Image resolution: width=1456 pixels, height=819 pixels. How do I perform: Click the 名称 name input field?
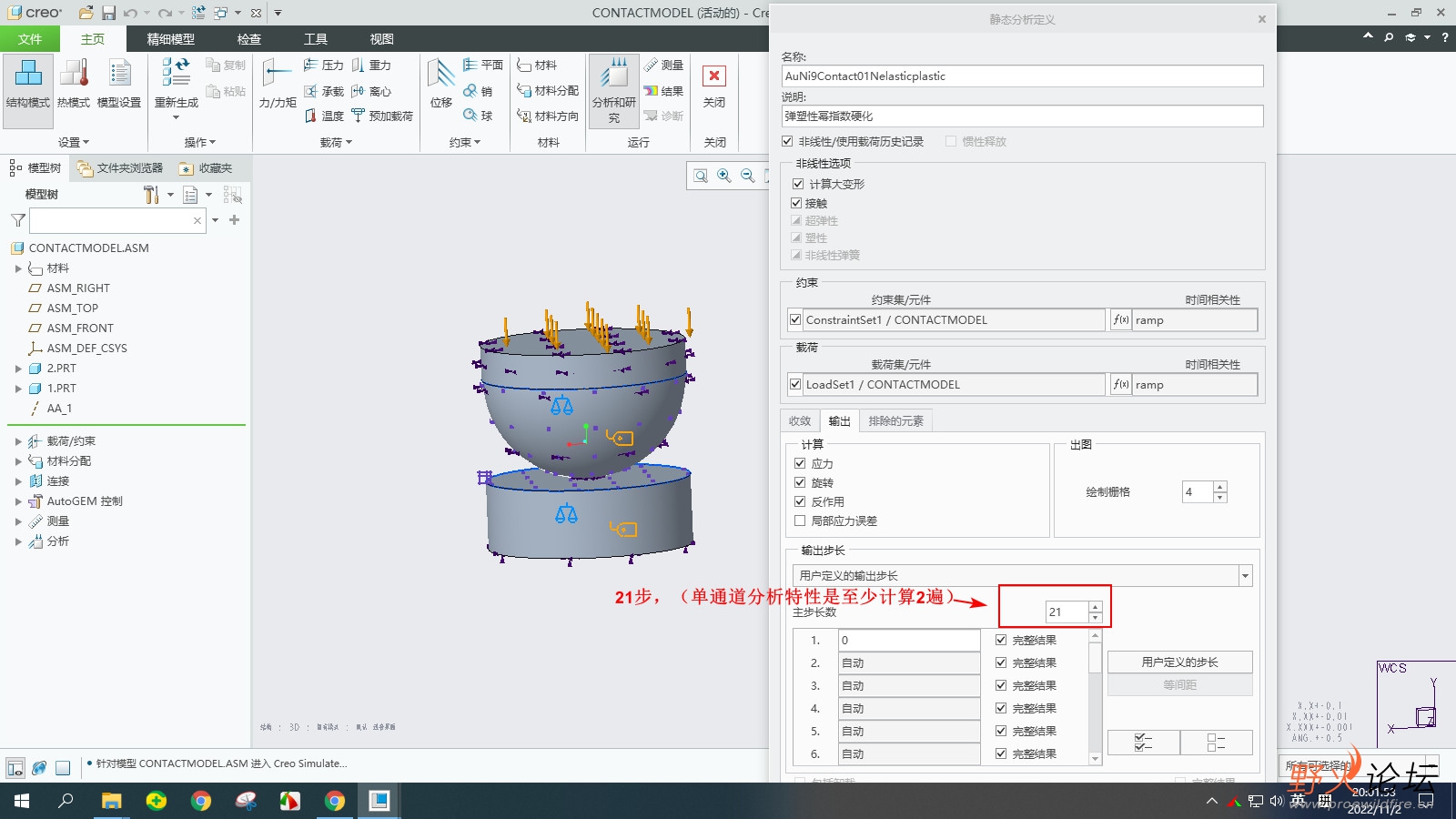pos(1022,76)
